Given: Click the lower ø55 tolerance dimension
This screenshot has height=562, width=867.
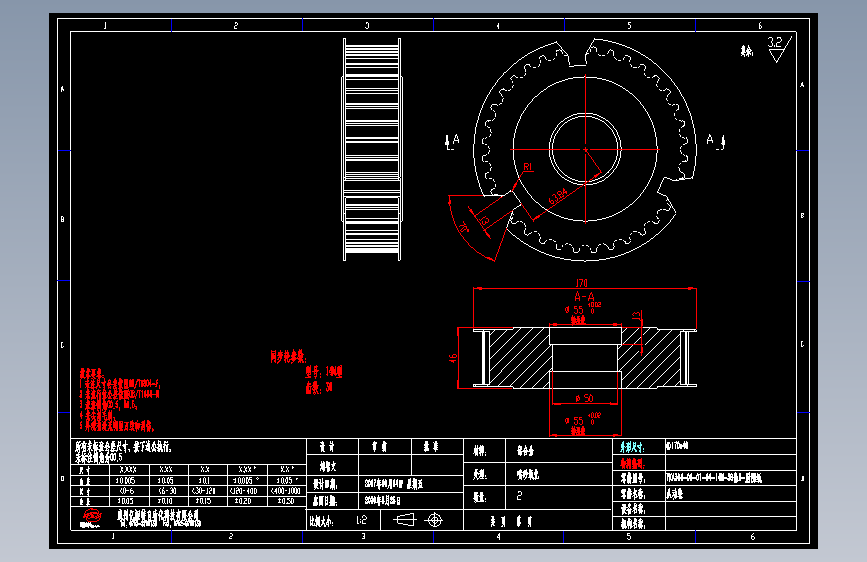Looking at the screenshot, I should (x=583, y=420).
